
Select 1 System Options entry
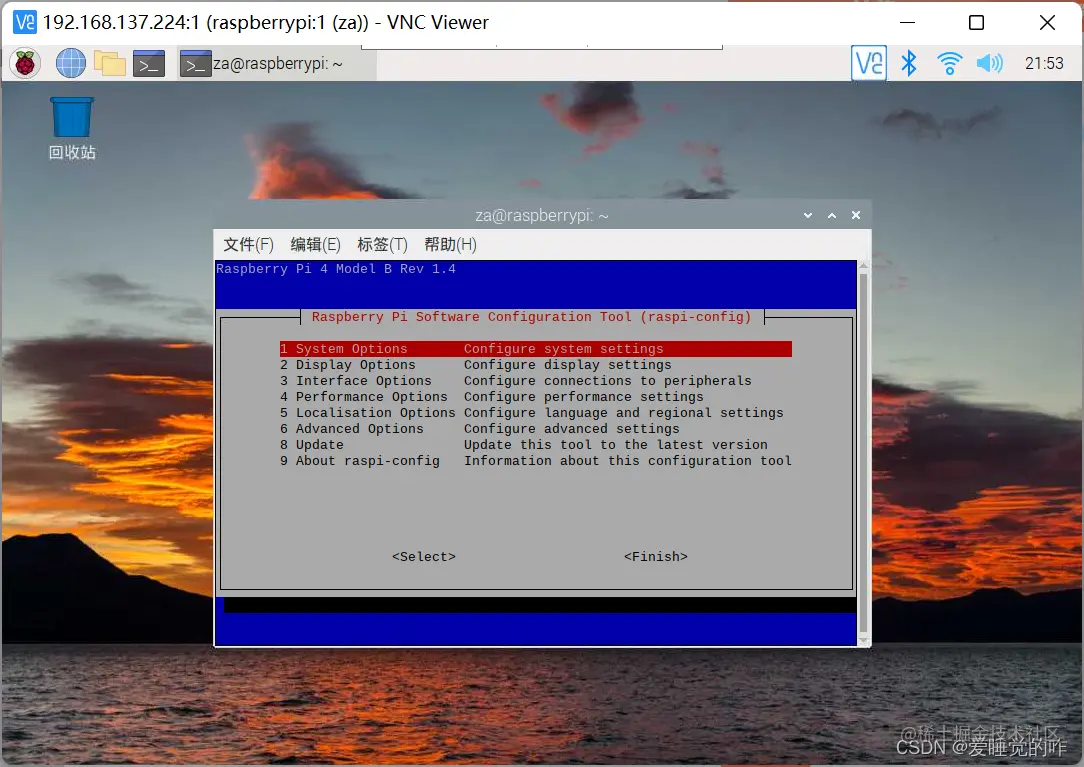click(535, 349)
